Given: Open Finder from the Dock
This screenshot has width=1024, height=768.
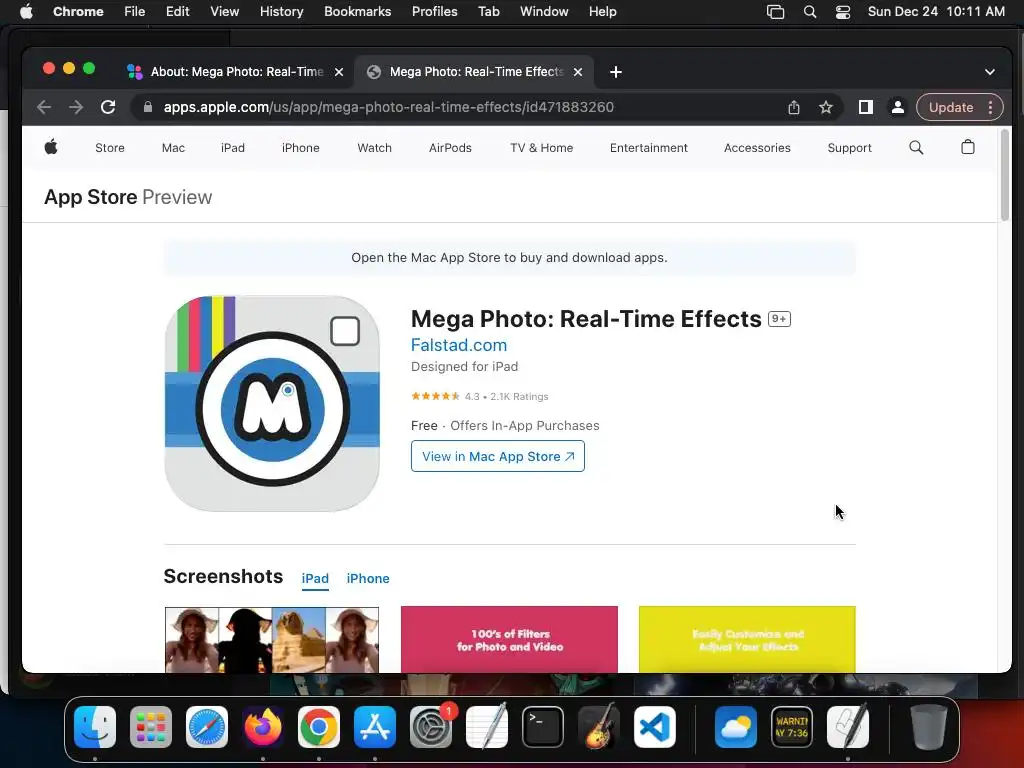Looking at the screenshot, I should coord(95,727).
